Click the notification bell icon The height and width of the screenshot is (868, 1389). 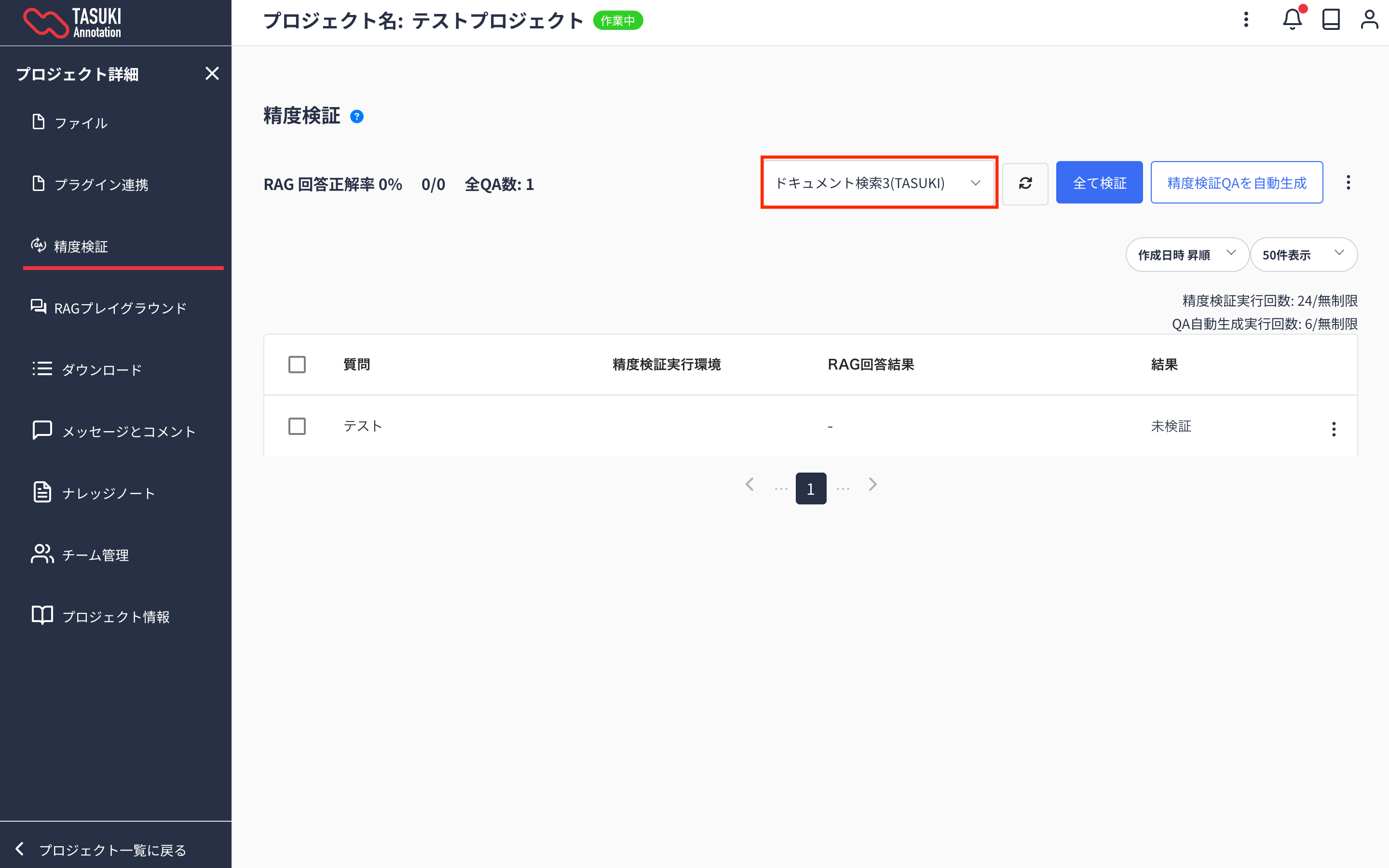coord(1292,20)
